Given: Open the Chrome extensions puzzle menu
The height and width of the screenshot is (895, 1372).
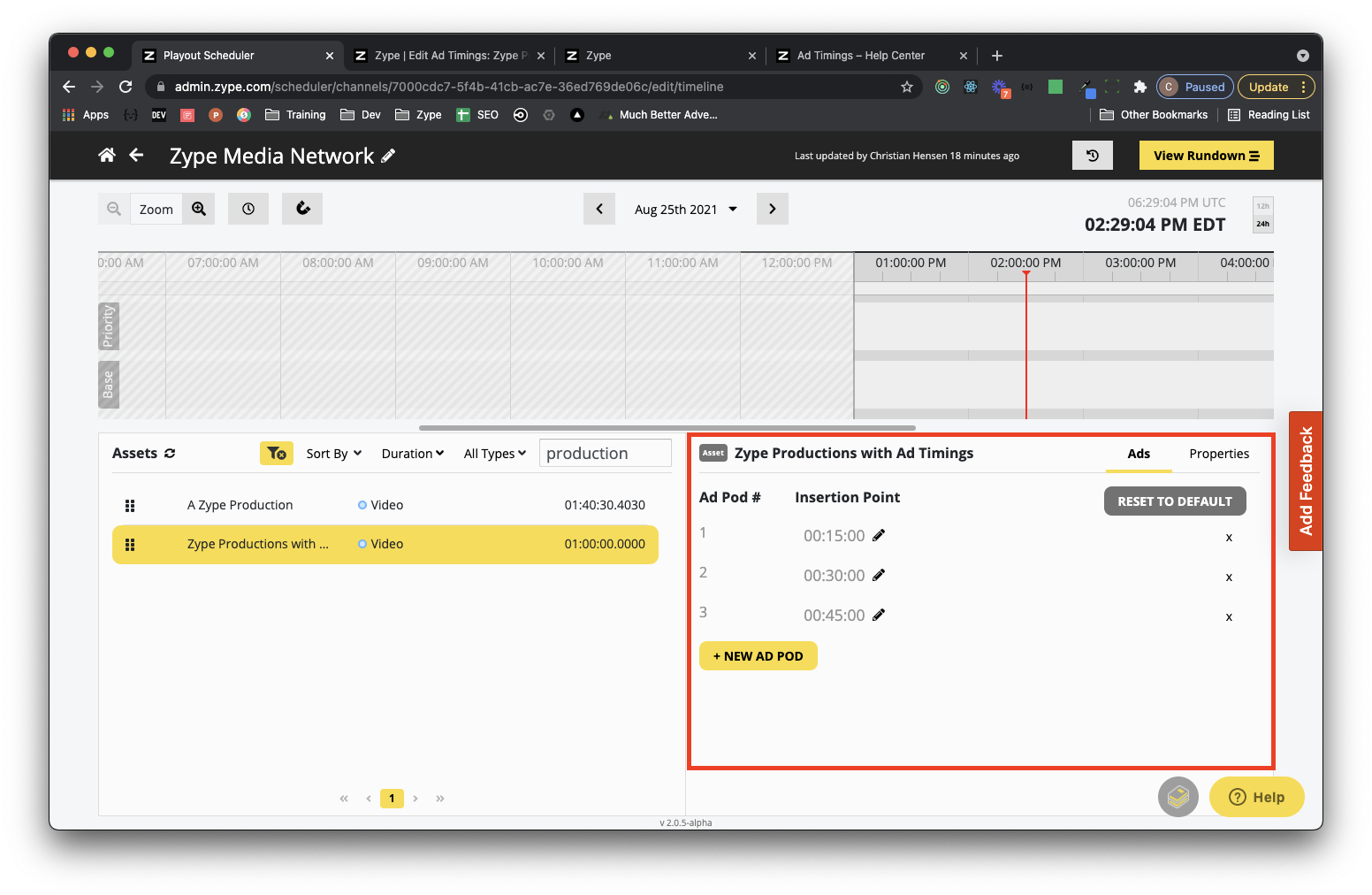Looking at the screenshot, I should [1140, 87].
